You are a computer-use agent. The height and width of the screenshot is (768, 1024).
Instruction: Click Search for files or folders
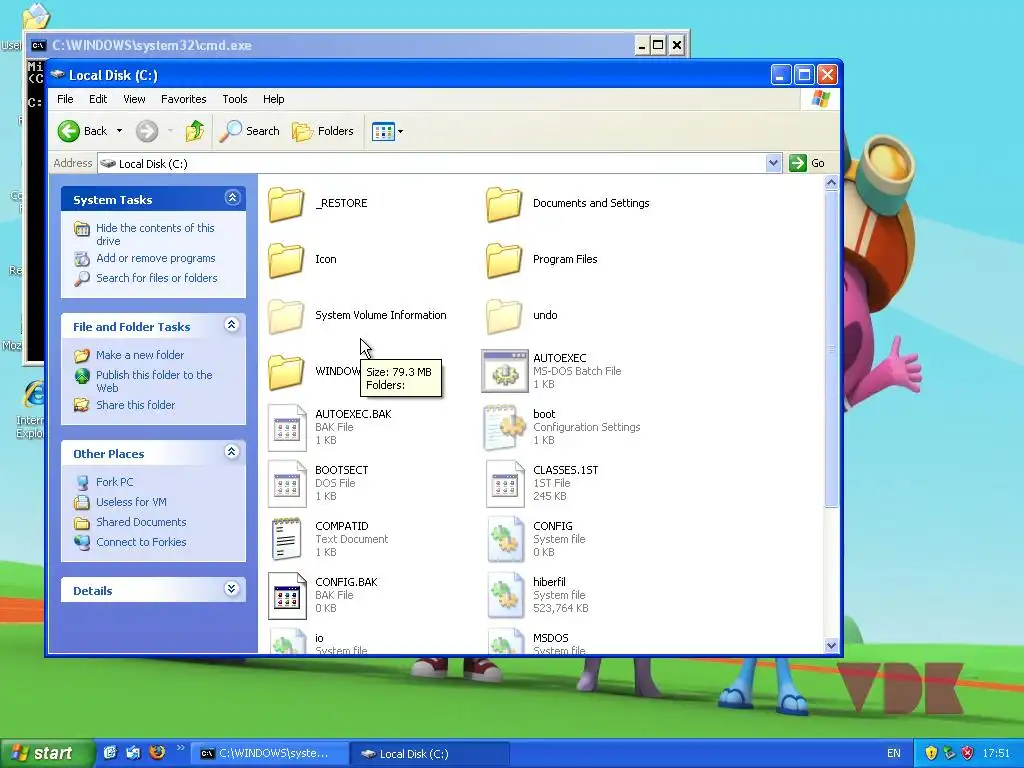point(157,278)
